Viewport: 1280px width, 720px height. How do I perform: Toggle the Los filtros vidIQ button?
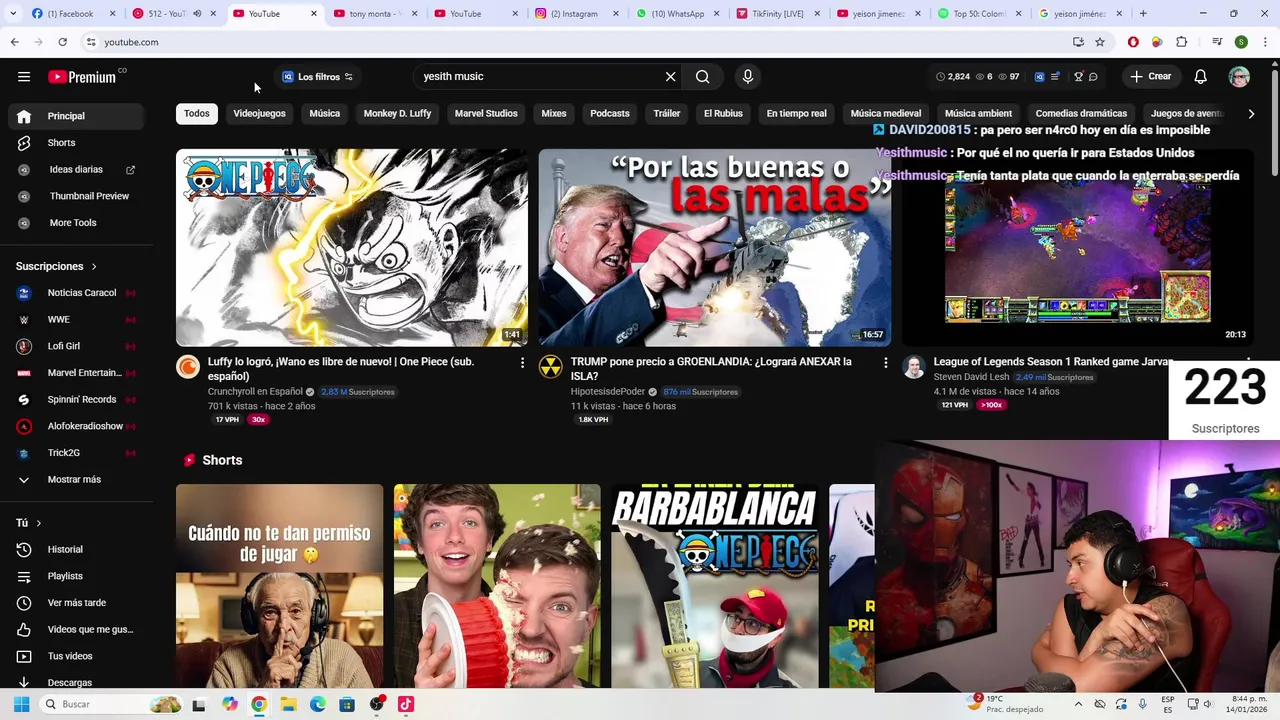(x=317, y=77)
